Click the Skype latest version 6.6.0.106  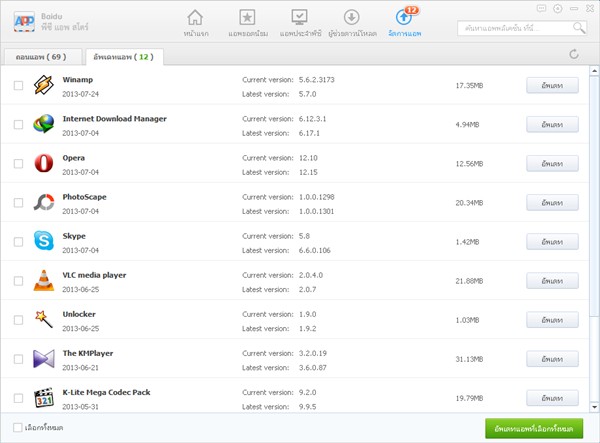[x=315, y=250]
